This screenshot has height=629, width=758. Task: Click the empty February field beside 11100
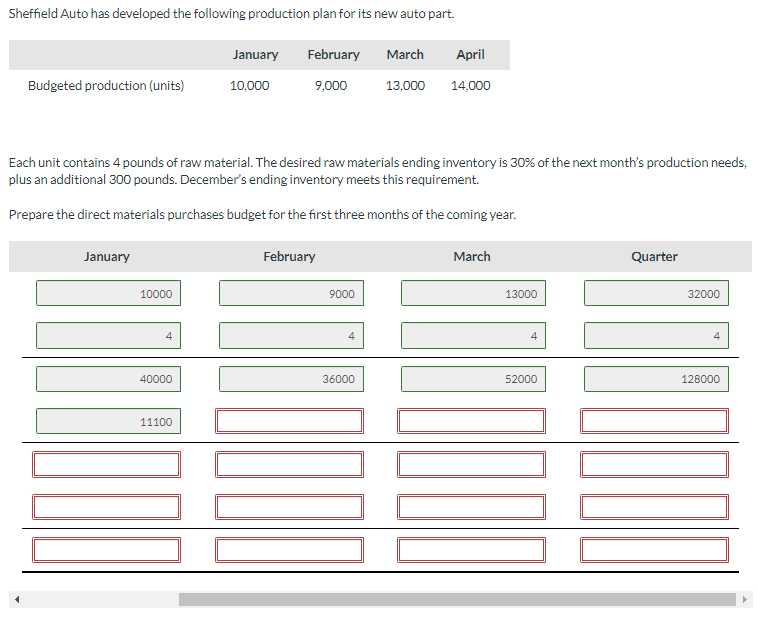coord(289,421)
